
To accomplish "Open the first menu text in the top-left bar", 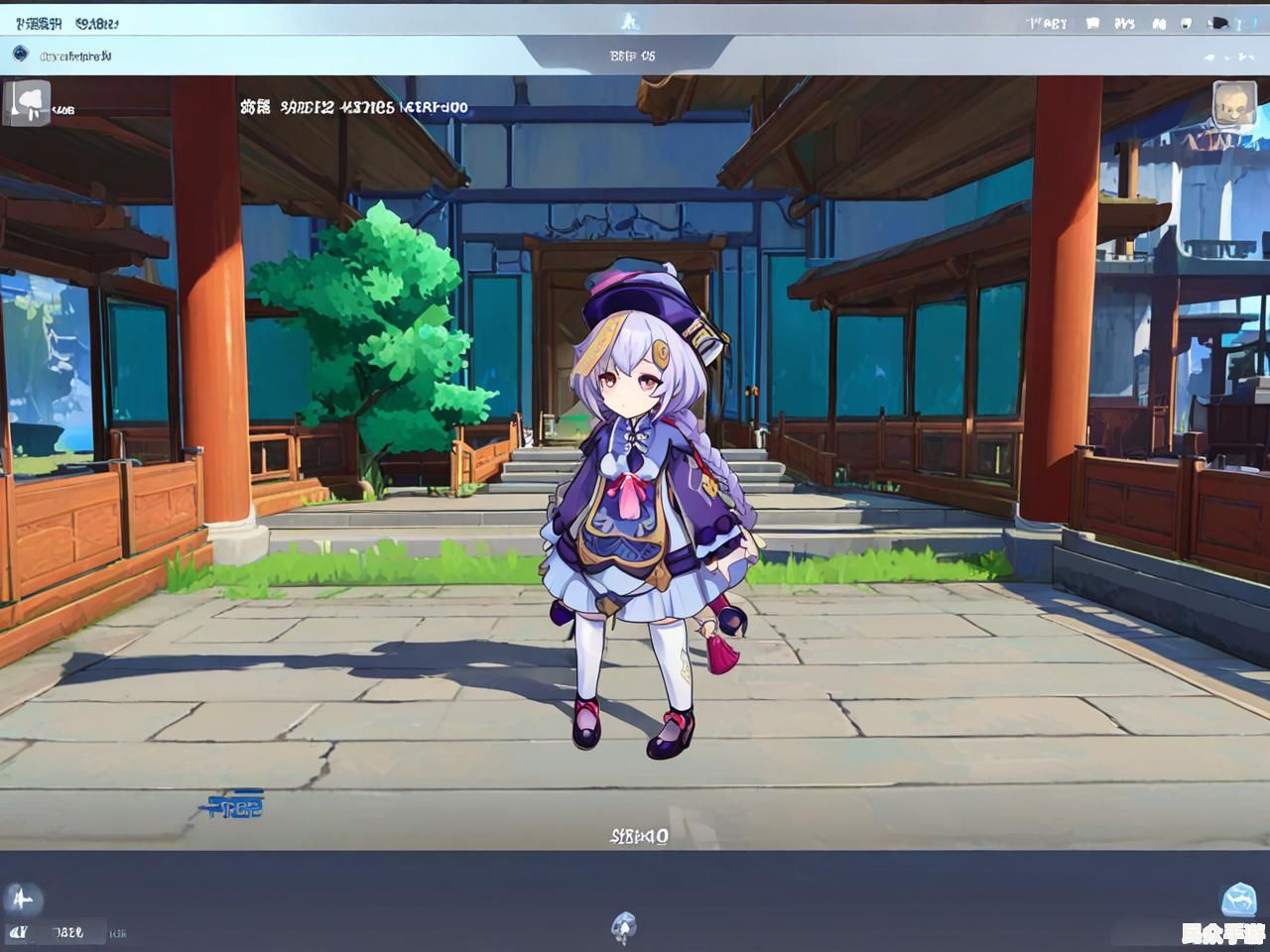I will (39, 23).
